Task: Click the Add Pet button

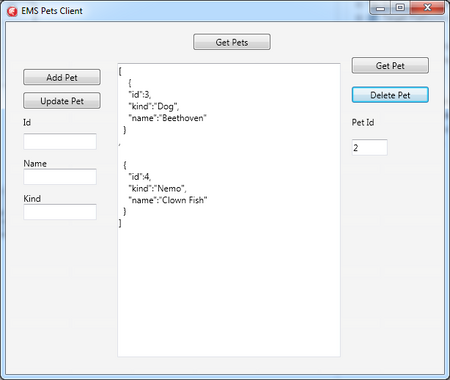Action: [62, 77]
